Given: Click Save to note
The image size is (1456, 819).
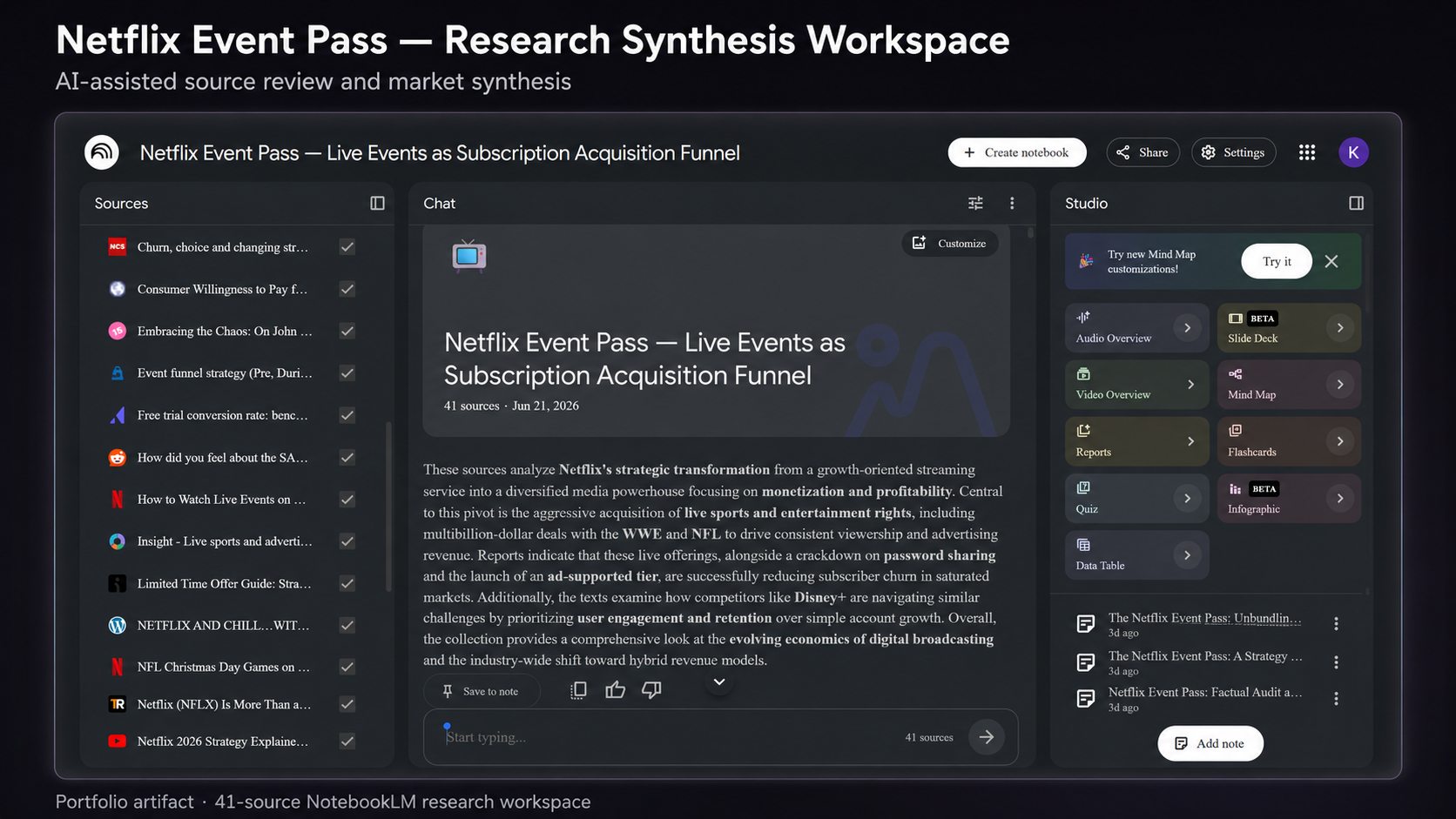Looking at the screenshot, I should pyautogui.click(x=482, y=691).
